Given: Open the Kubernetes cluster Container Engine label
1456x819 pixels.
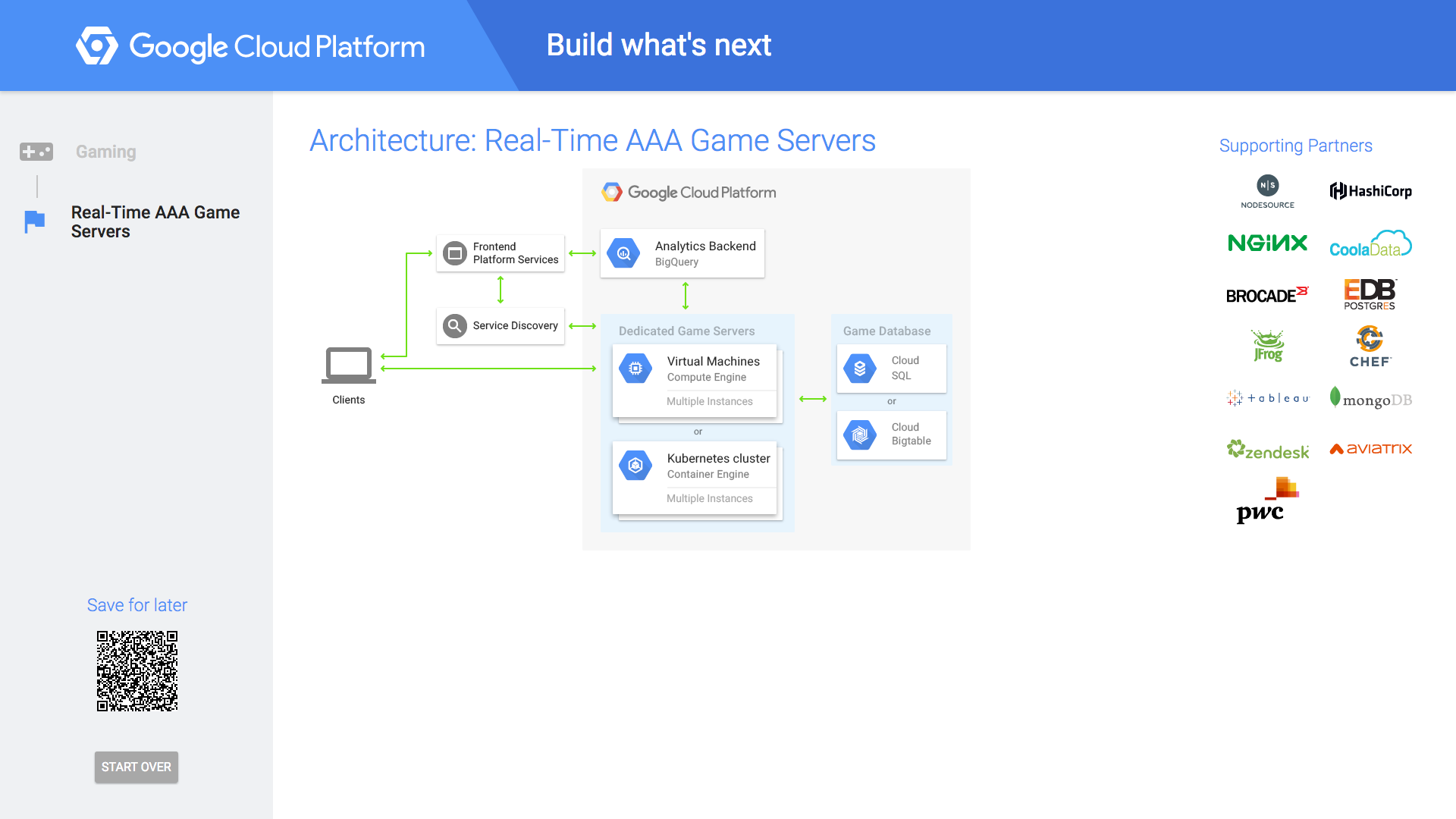Looking at the screenshot, I should pos(719,466).
